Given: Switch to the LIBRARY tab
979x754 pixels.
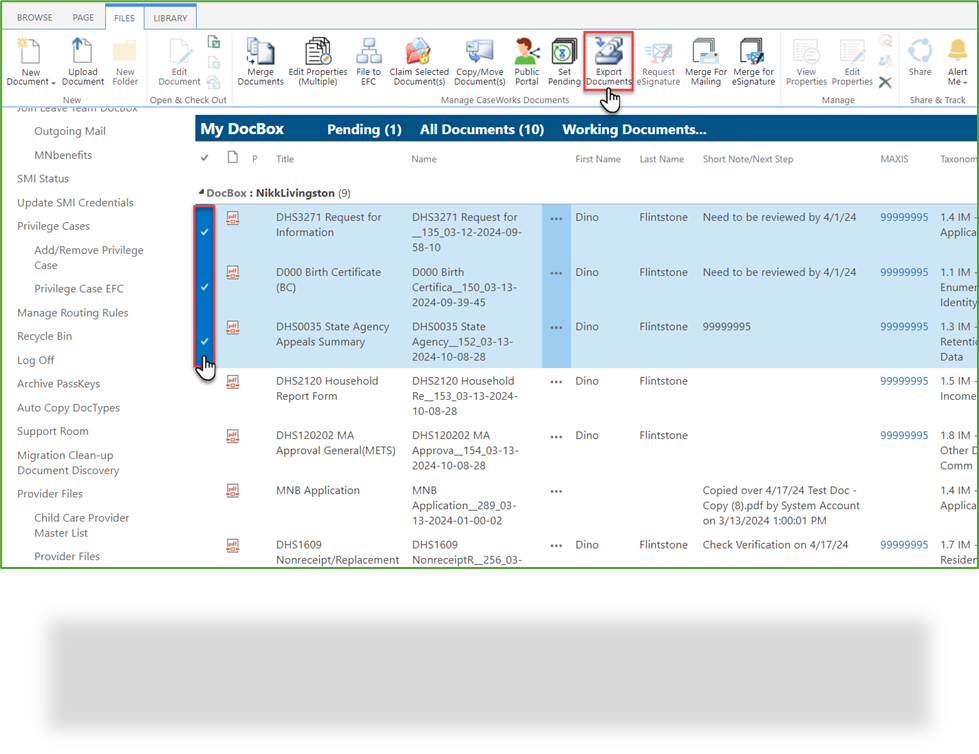Looking at the screenshot, I should 170,17.
